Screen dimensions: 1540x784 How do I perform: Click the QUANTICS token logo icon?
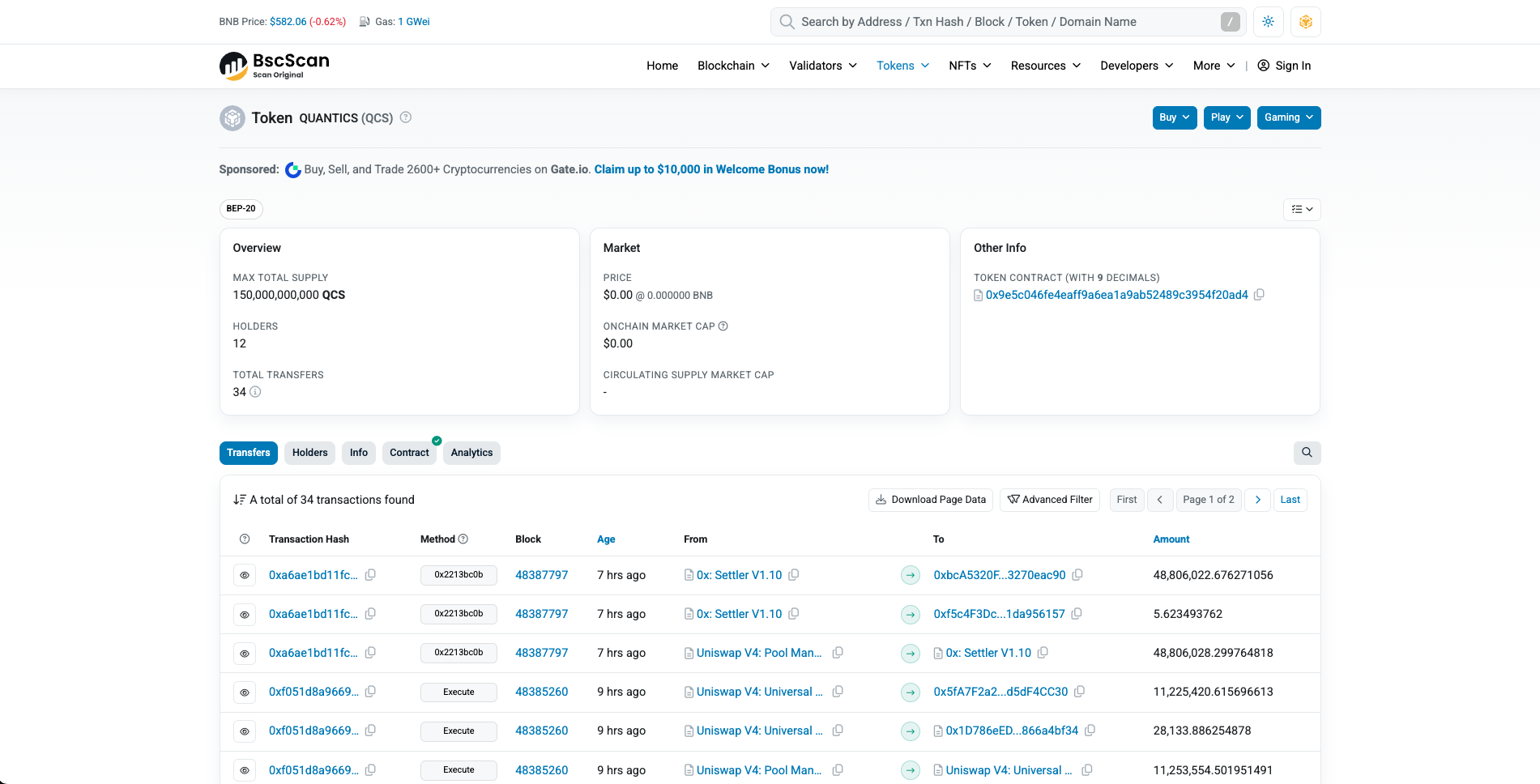tap(232, 118)
